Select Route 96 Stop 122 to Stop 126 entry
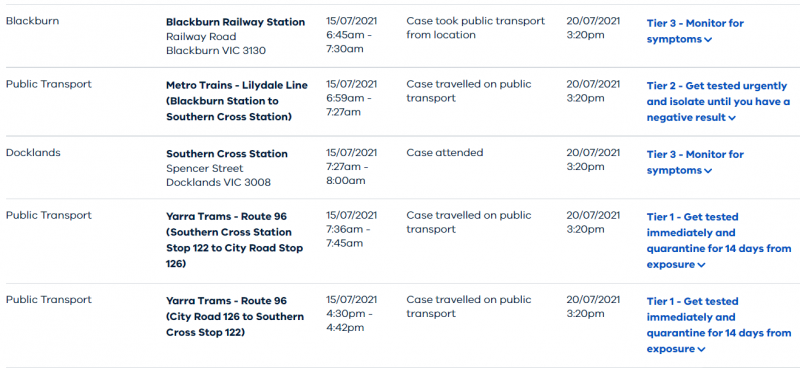This screenshot has height=368, width=800. [235, 240]
